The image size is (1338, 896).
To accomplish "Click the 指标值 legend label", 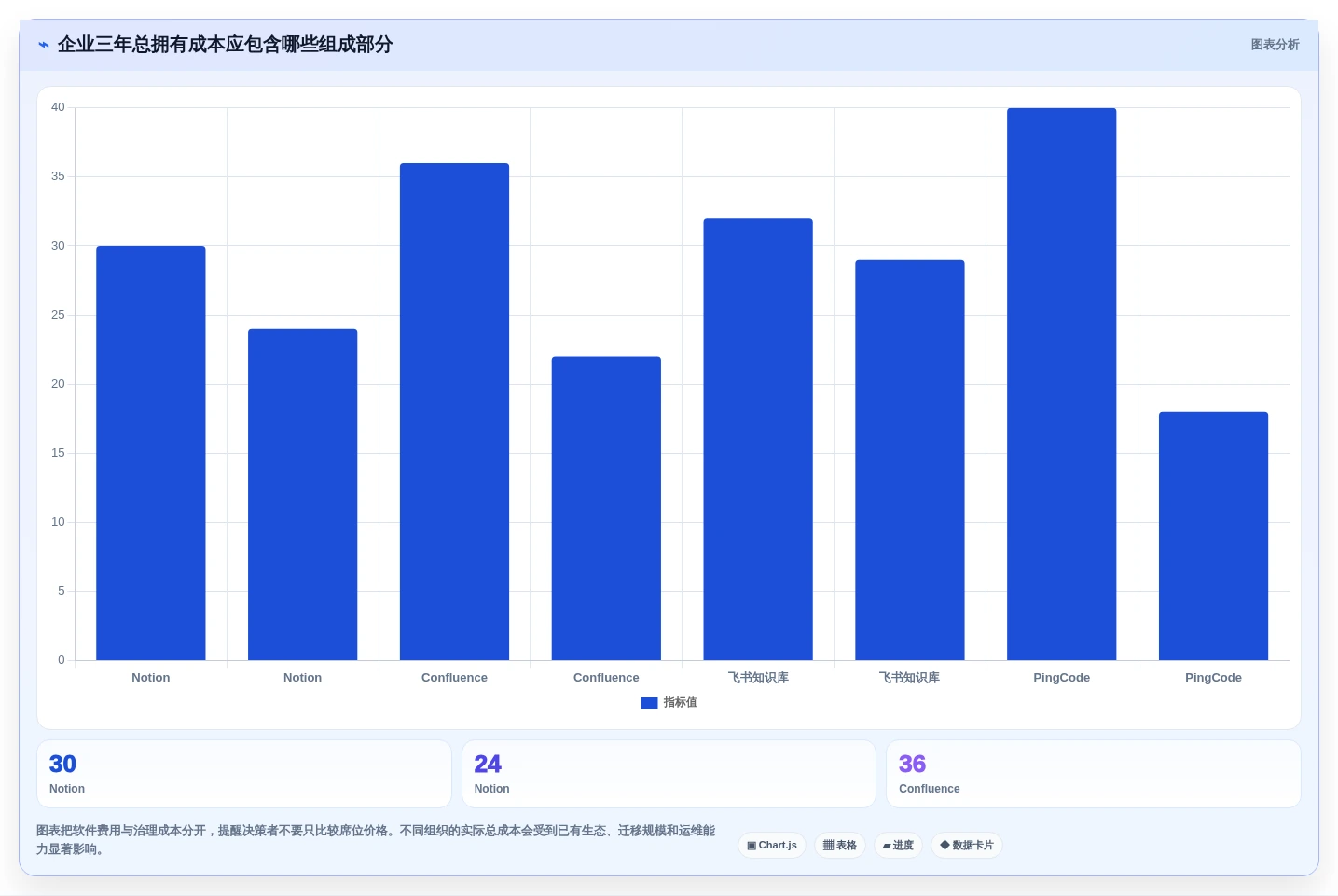I will [x=680, y=703].
